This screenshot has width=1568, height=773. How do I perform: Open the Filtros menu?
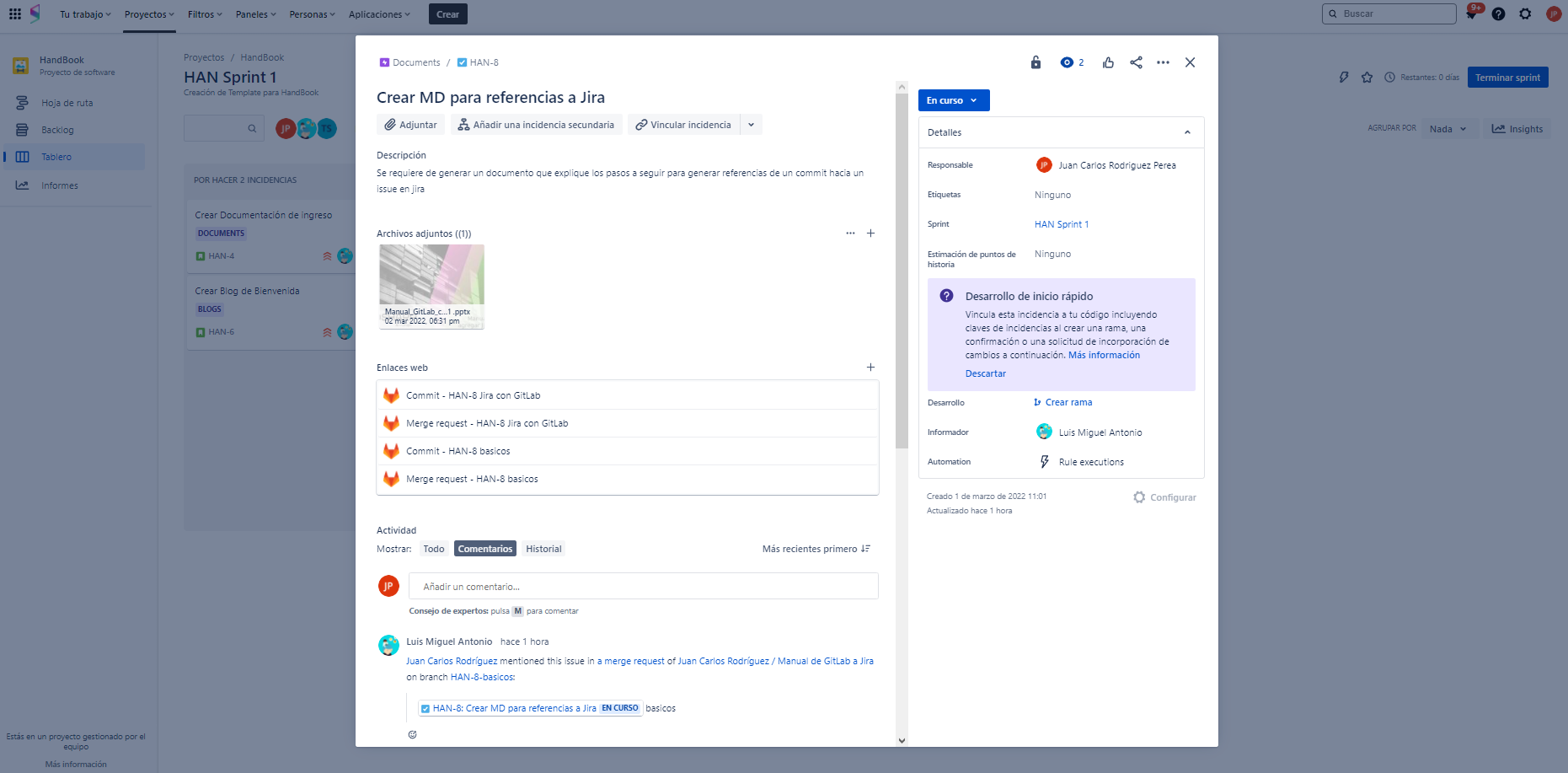click(x=205, y=14)
